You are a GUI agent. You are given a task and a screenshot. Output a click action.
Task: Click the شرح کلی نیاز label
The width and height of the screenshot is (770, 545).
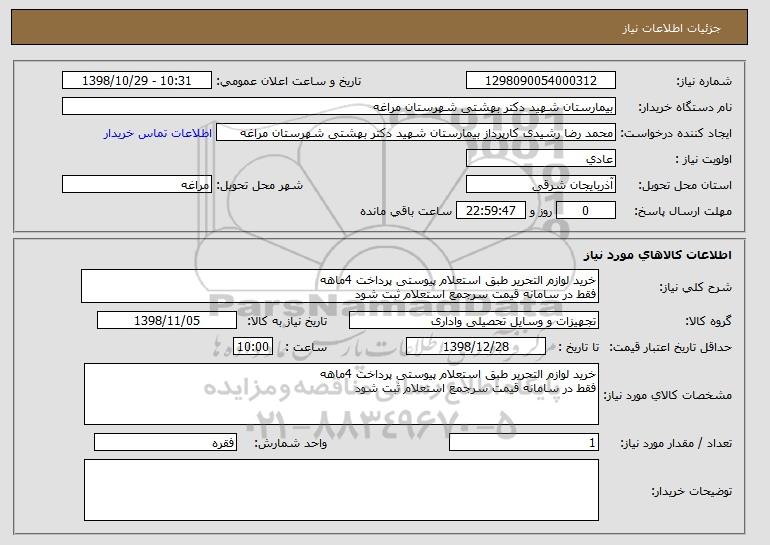[x=695, y=287]
